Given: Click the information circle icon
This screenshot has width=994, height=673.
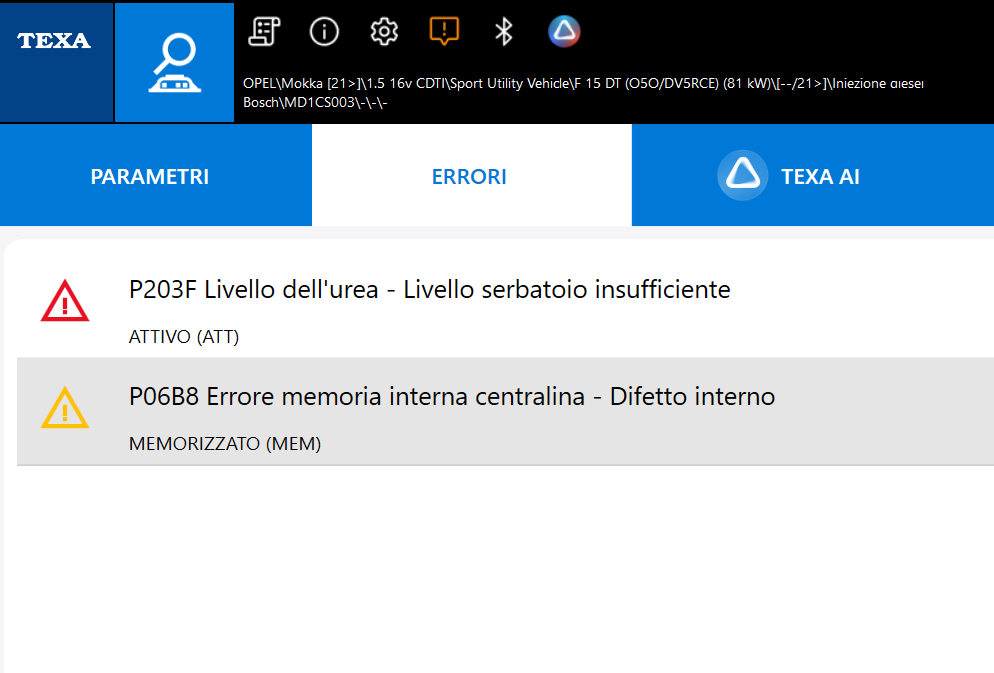Looking at the screenshot, I should click(324, 32).
